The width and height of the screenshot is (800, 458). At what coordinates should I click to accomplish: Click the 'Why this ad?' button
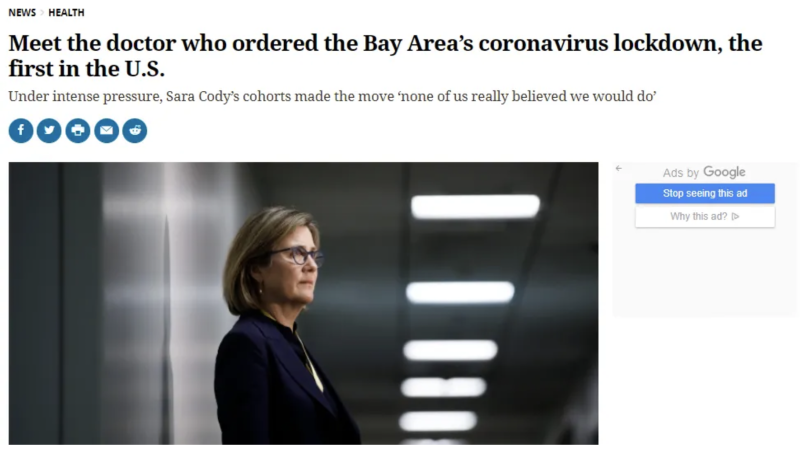(704, 216)
